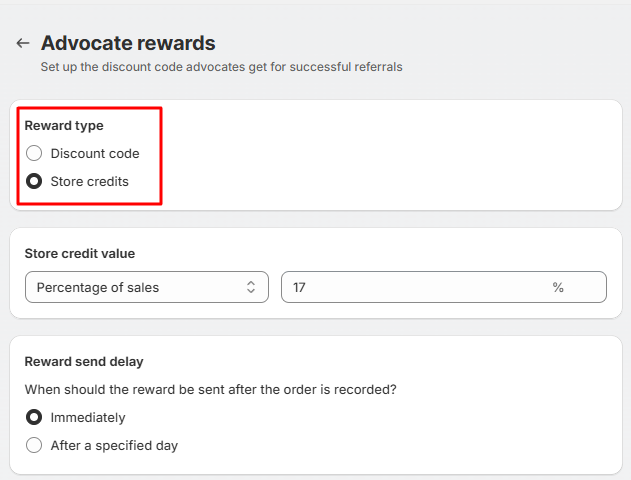Click the Advocate rewards page title
This screenshot has width=631, height=480.
[128, 43]
